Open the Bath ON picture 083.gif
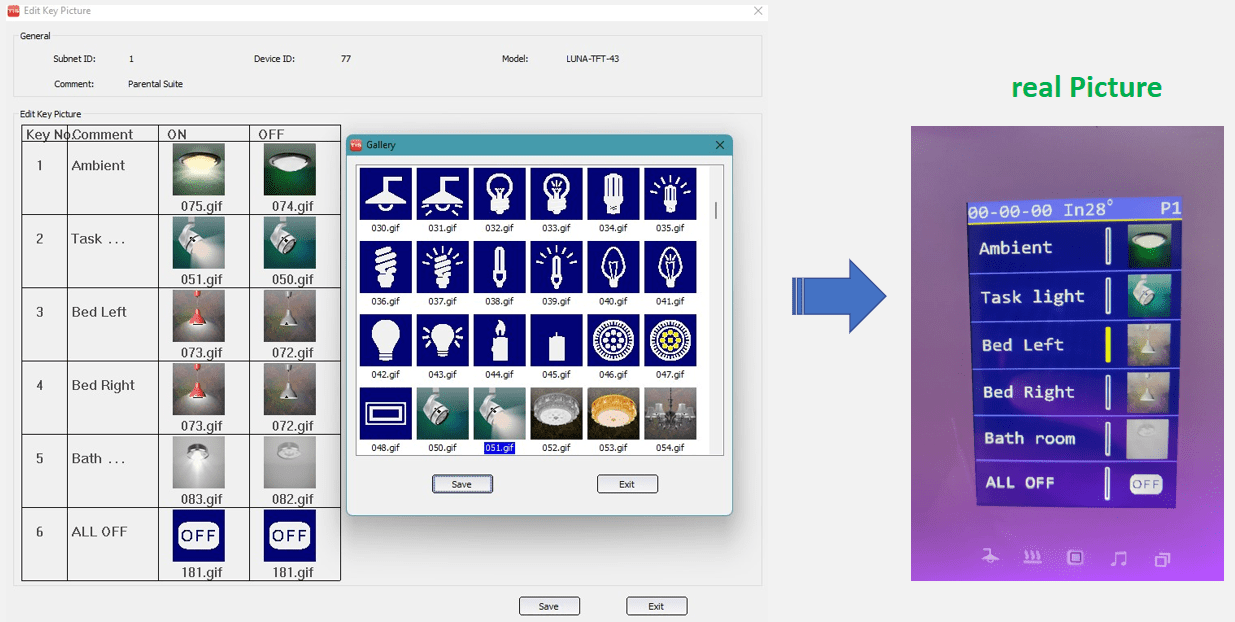The width and height of the screenshot is (1235, 622). [198, 462]
